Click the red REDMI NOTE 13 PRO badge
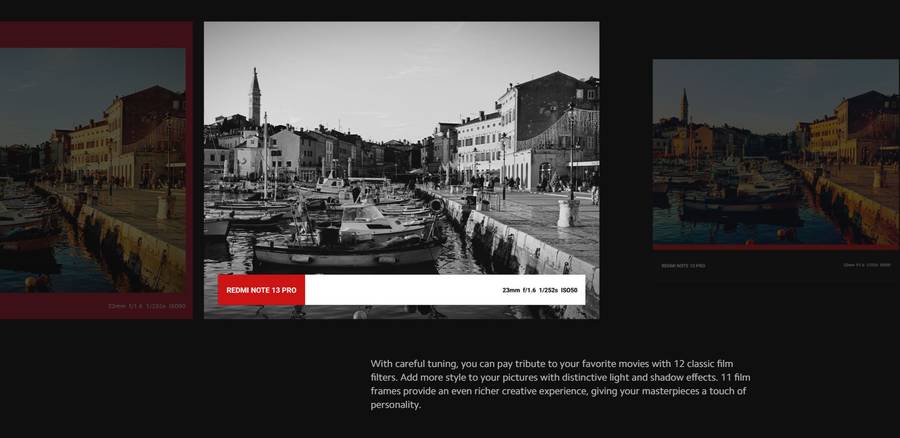The width and height of the screenshot is (900, 438). pos(261,290)
